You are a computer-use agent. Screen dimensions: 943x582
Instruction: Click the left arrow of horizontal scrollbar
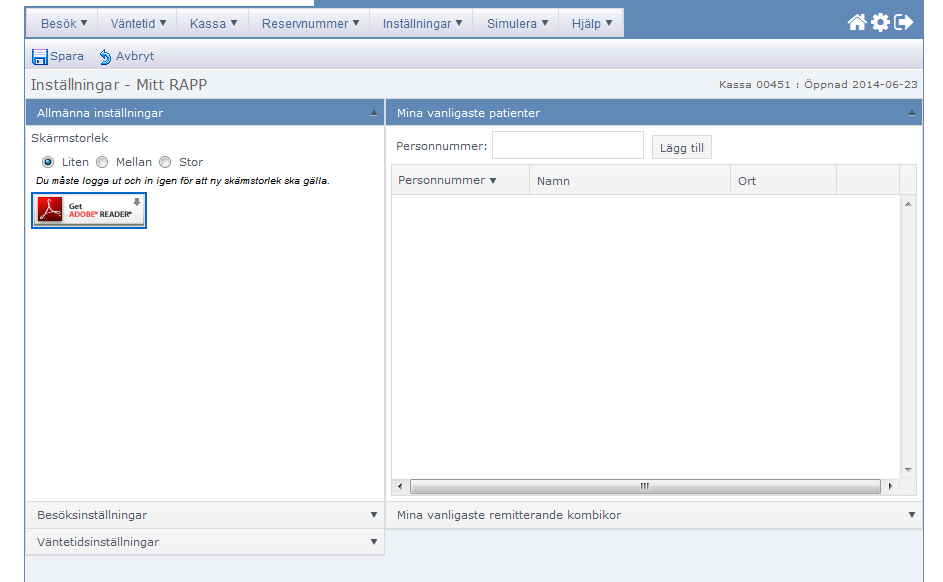[x=401, y=486]
